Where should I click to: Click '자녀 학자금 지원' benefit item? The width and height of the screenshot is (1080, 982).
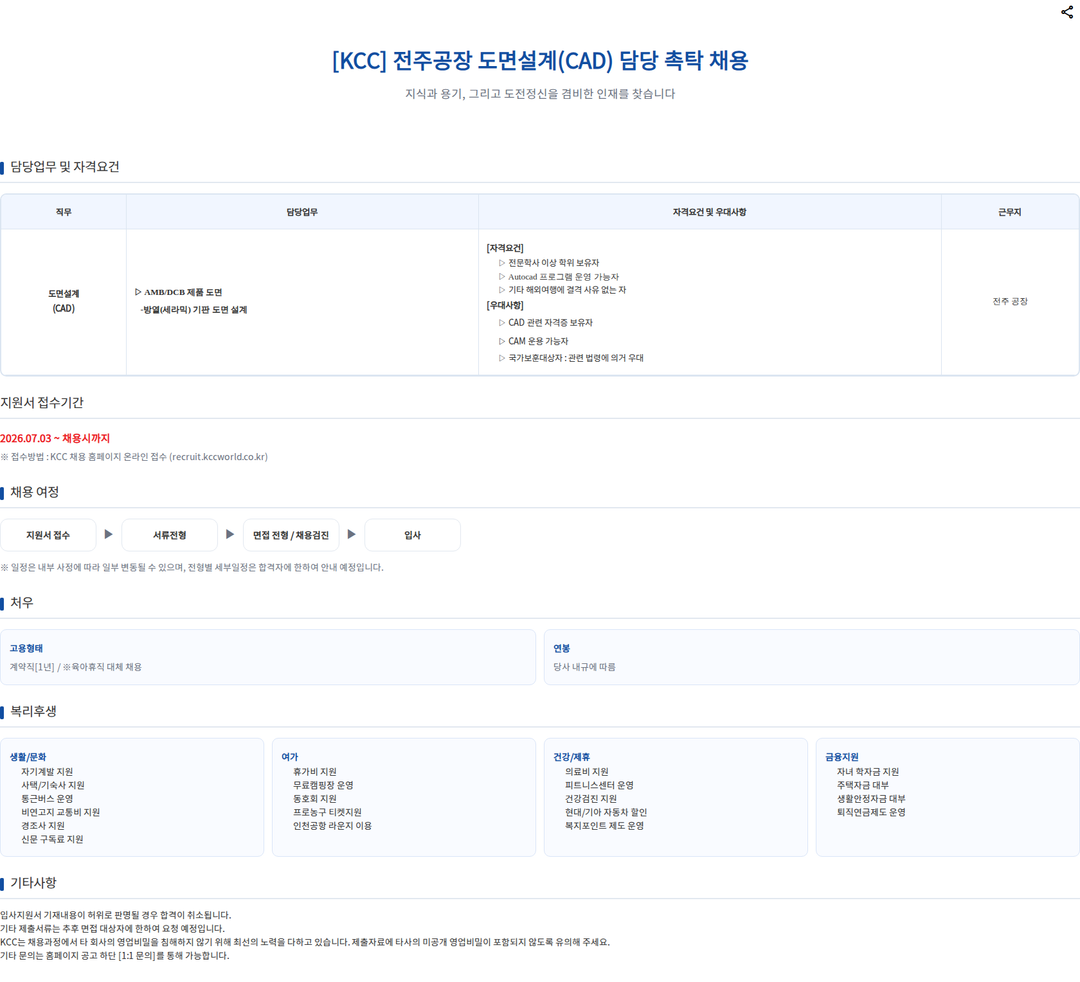pos(868,772)
